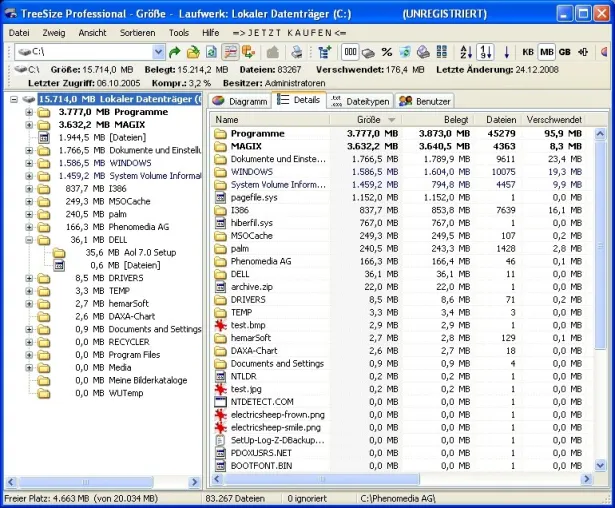Click the details list horizontal scrollbar thumb
615x508 pixels.
tap(322, 479)
